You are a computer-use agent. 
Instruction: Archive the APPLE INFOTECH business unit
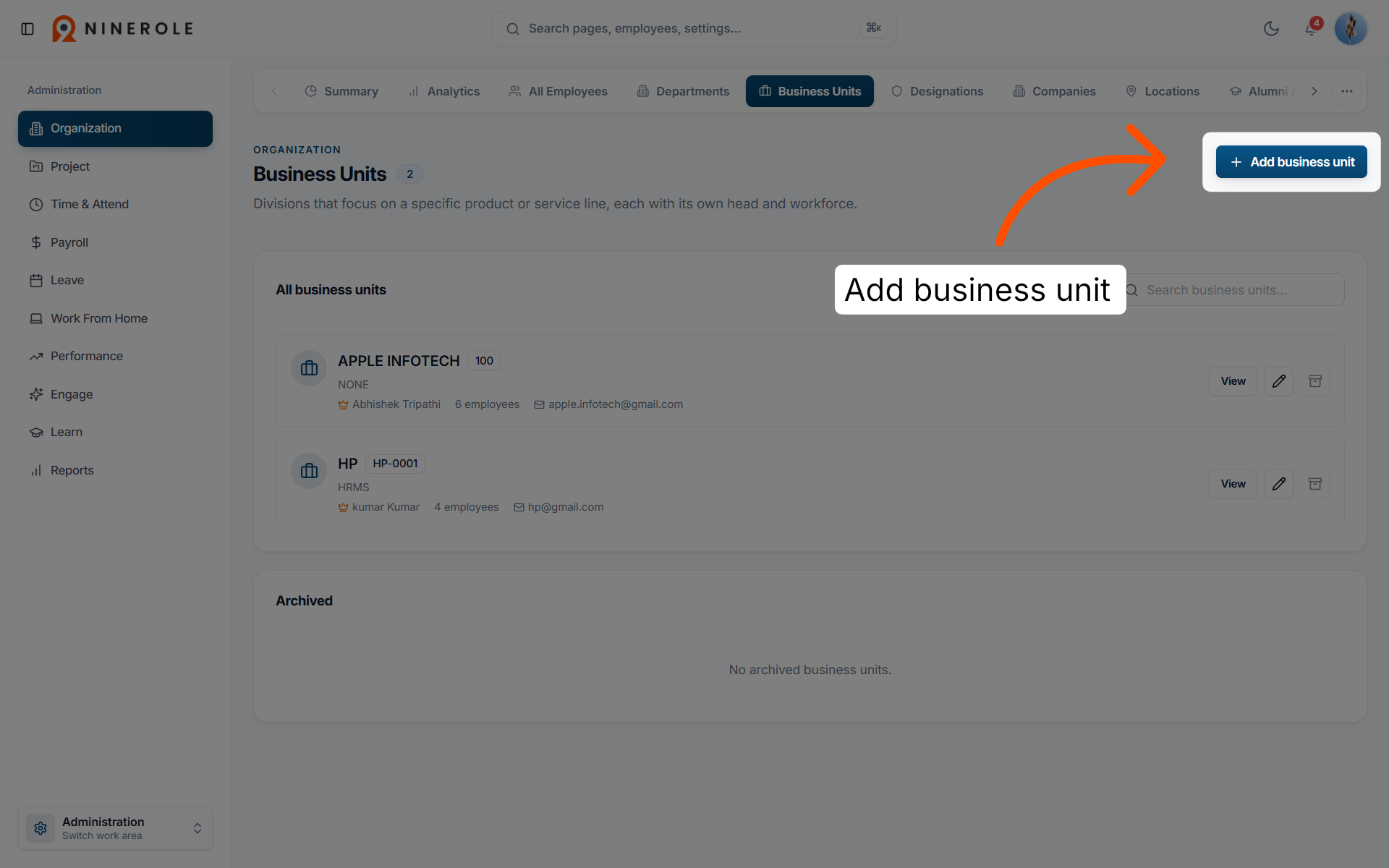coord(1314,381)
